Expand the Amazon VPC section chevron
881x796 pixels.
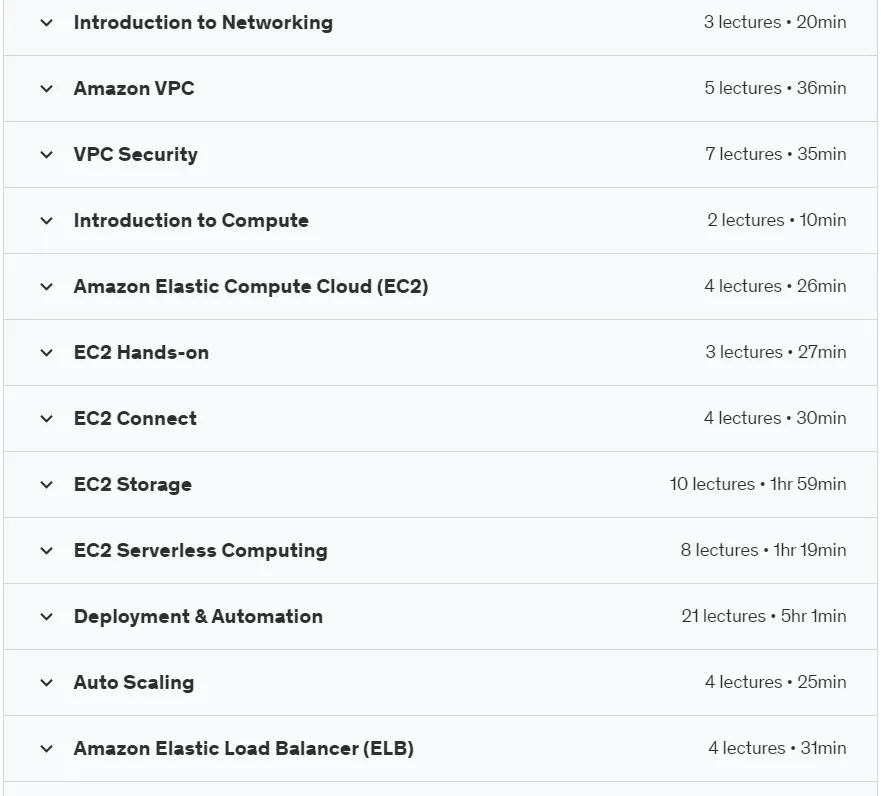coord(47,89)
